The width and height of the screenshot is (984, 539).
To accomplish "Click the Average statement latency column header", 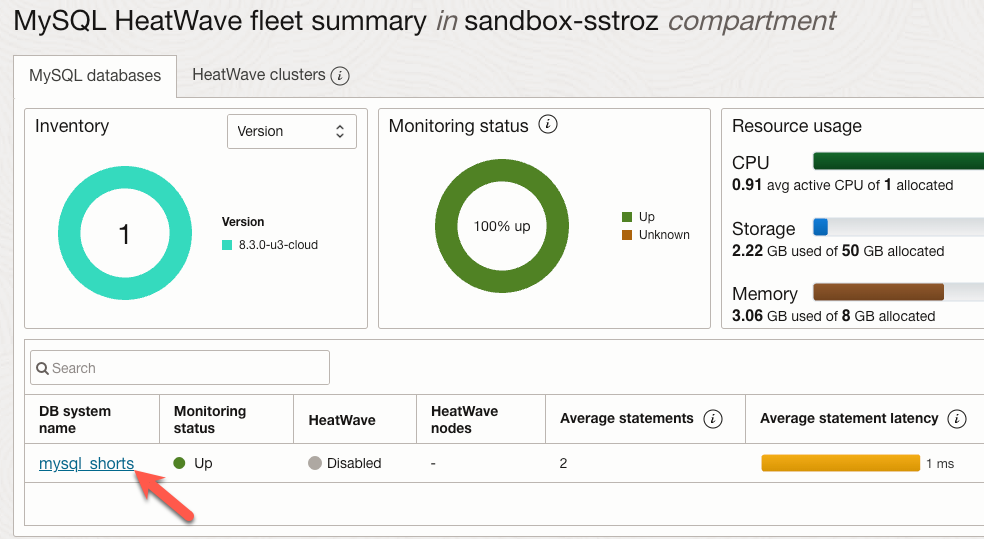I will click(865, 419).
